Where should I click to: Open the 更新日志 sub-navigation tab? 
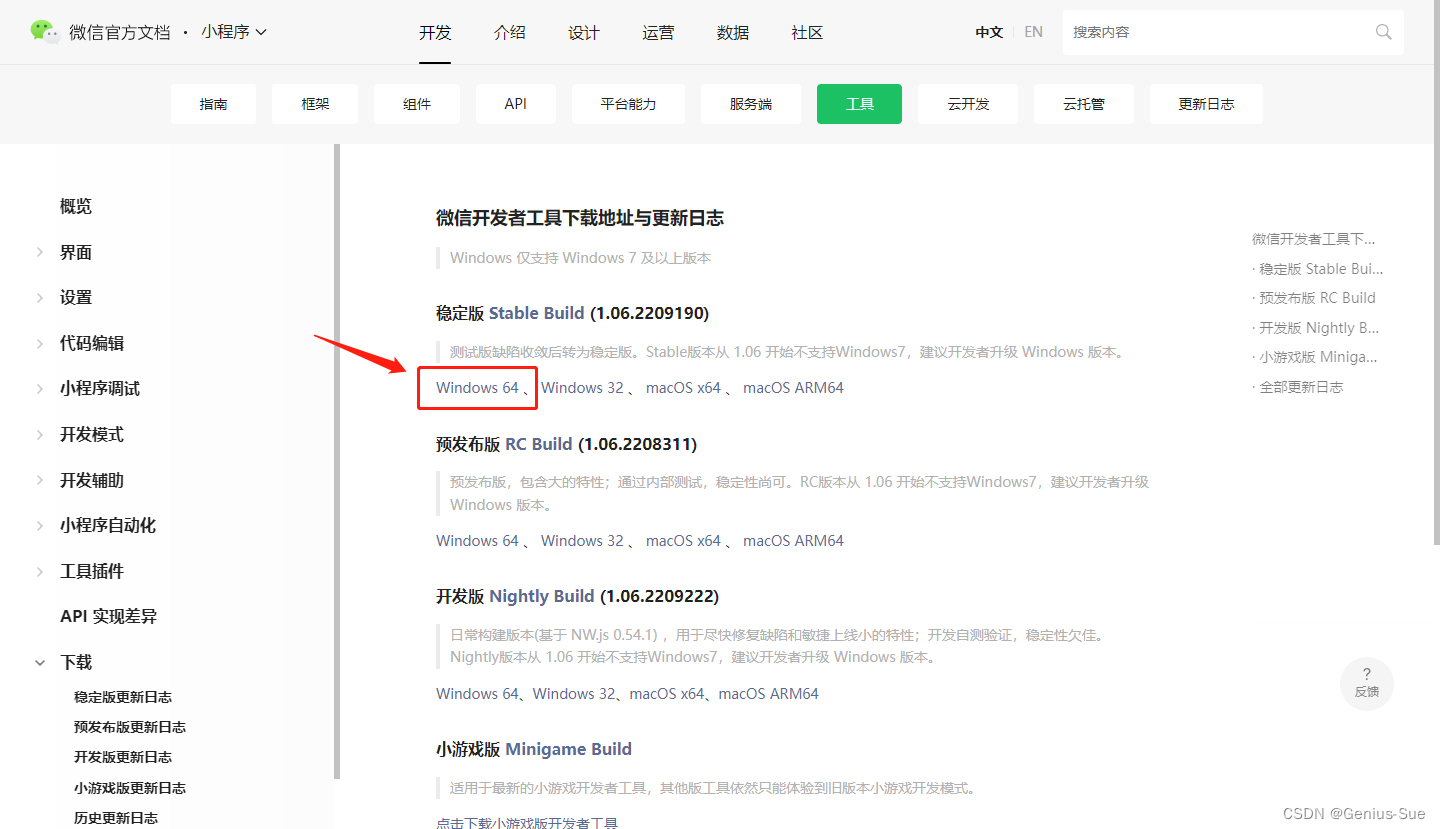(x=1206, y=104)
